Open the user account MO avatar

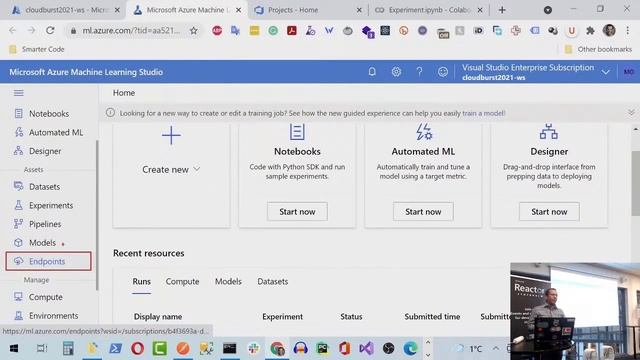click(629, 72)
